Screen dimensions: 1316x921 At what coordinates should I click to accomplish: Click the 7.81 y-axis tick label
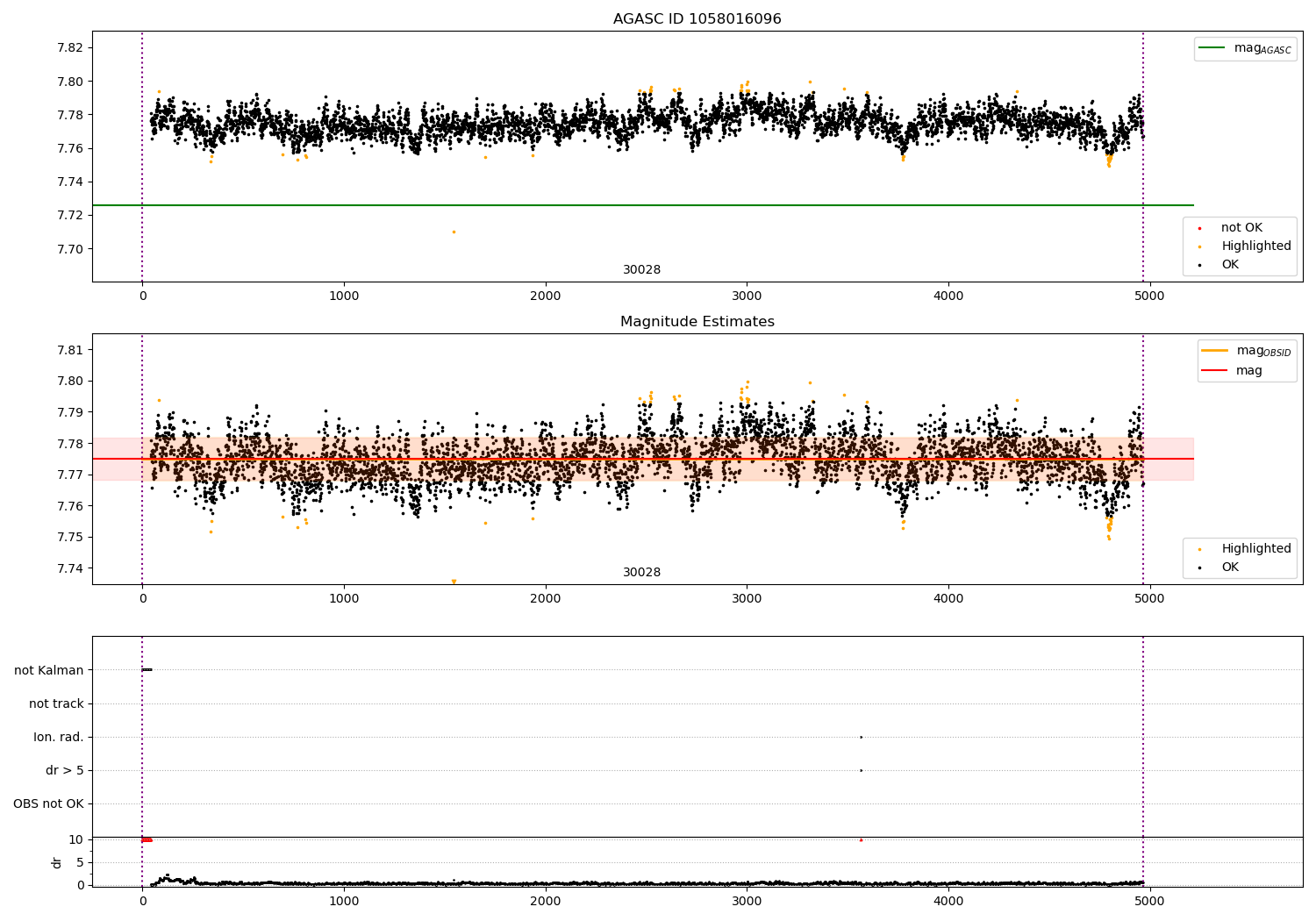pos(70,350)
